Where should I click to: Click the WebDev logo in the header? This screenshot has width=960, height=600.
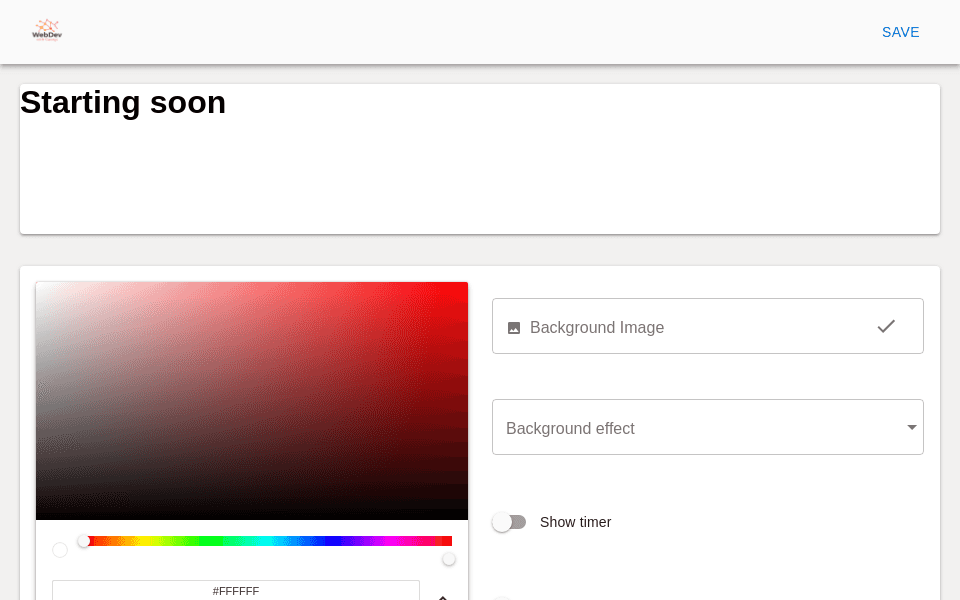[x=46, y=31]
